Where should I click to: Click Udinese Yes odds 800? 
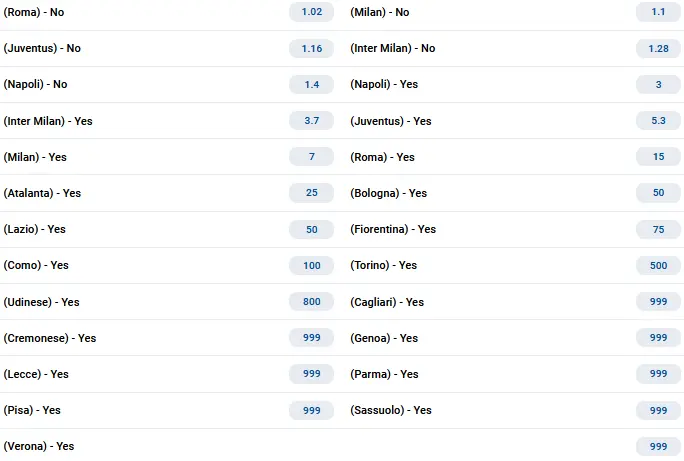tap(311, 301)
